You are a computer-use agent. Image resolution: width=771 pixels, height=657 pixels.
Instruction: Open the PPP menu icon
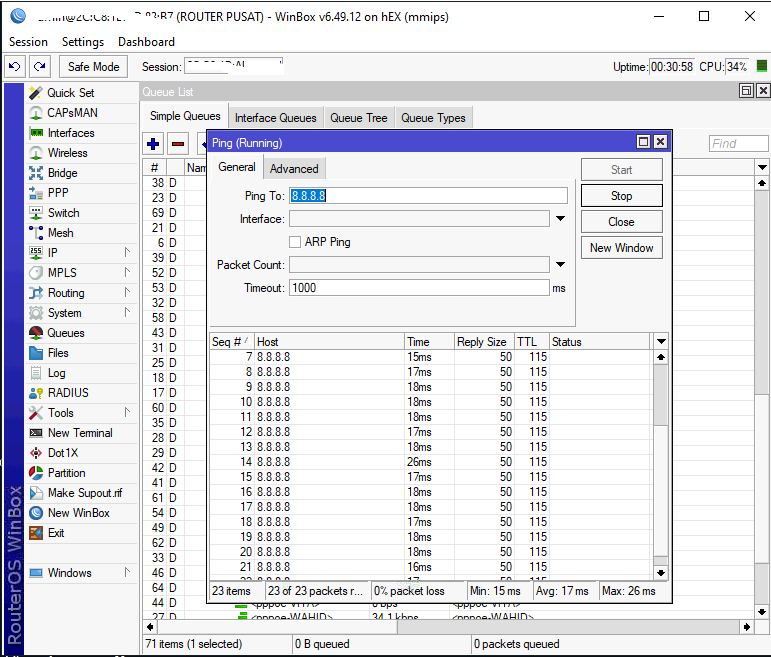(35, 193)
